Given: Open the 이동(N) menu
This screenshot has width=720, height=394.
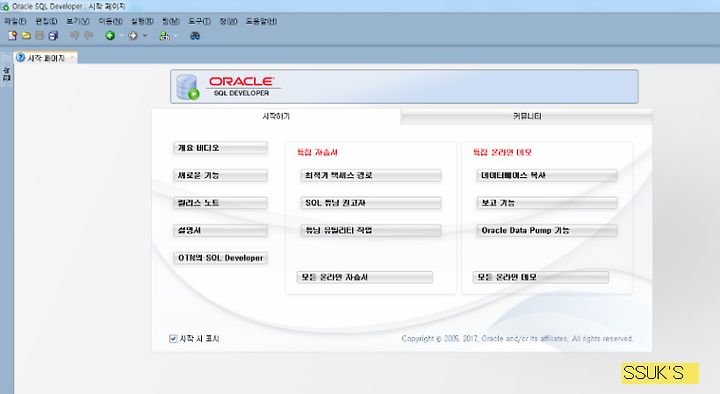Looking at the screenshot, I should (110, 21).
